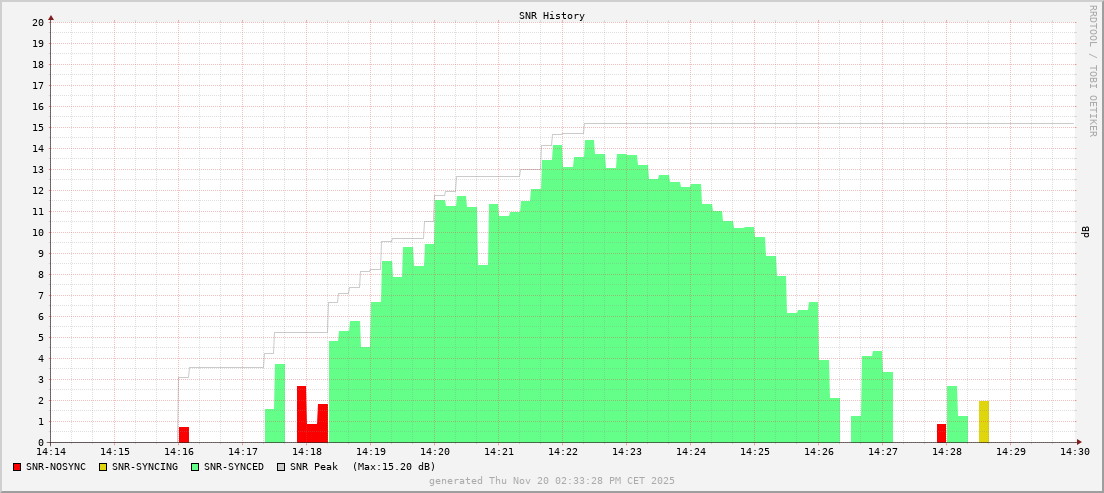Click the red SNR-NOSYNC legend swatch

pyautogui.click(x=17, y=467)
